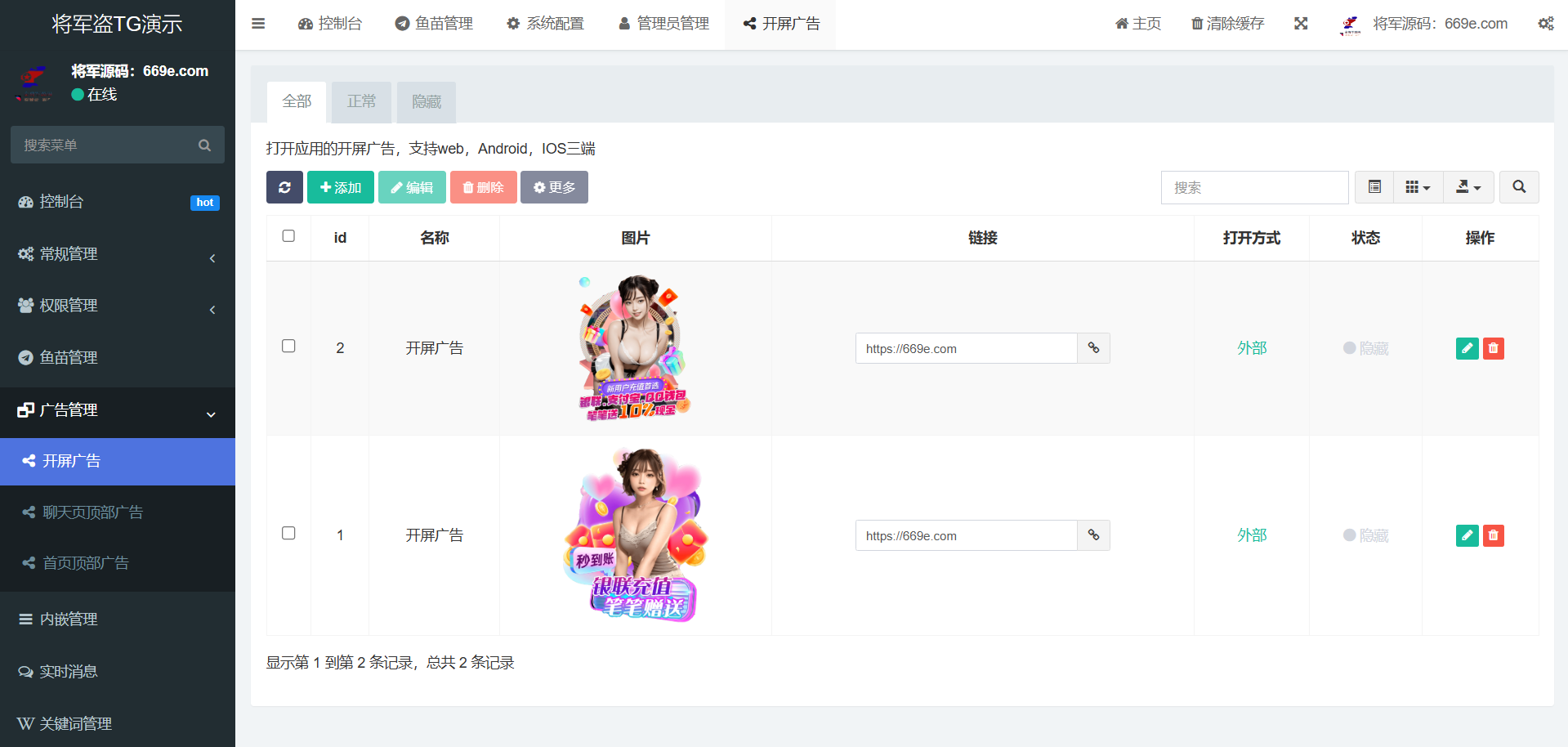Screen dimensions: 1568x747
Task: Click the green edit icon for row 2
Action: [1467, 348]
